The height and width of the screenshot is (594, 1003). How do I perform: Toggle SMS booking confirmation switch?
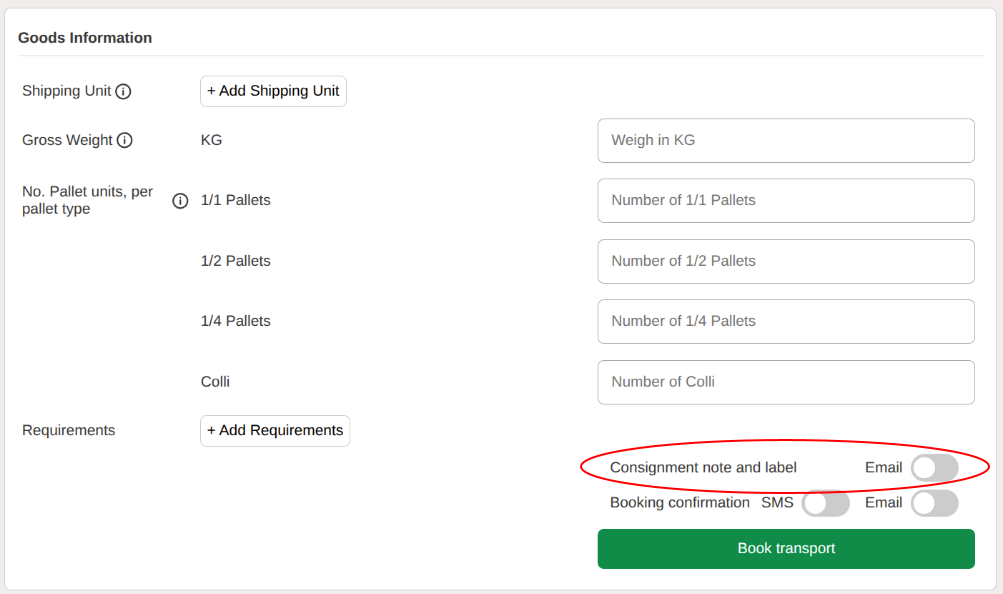pos(825,503)
